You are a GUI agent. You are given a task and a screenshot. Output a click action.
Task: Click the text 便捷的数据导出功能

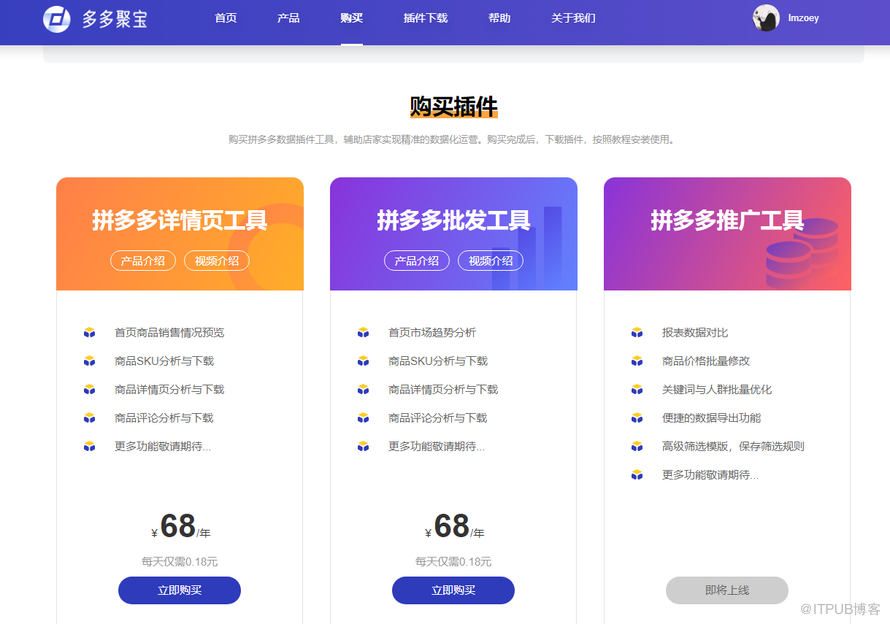pyautogui.click(x=711, y=418)
